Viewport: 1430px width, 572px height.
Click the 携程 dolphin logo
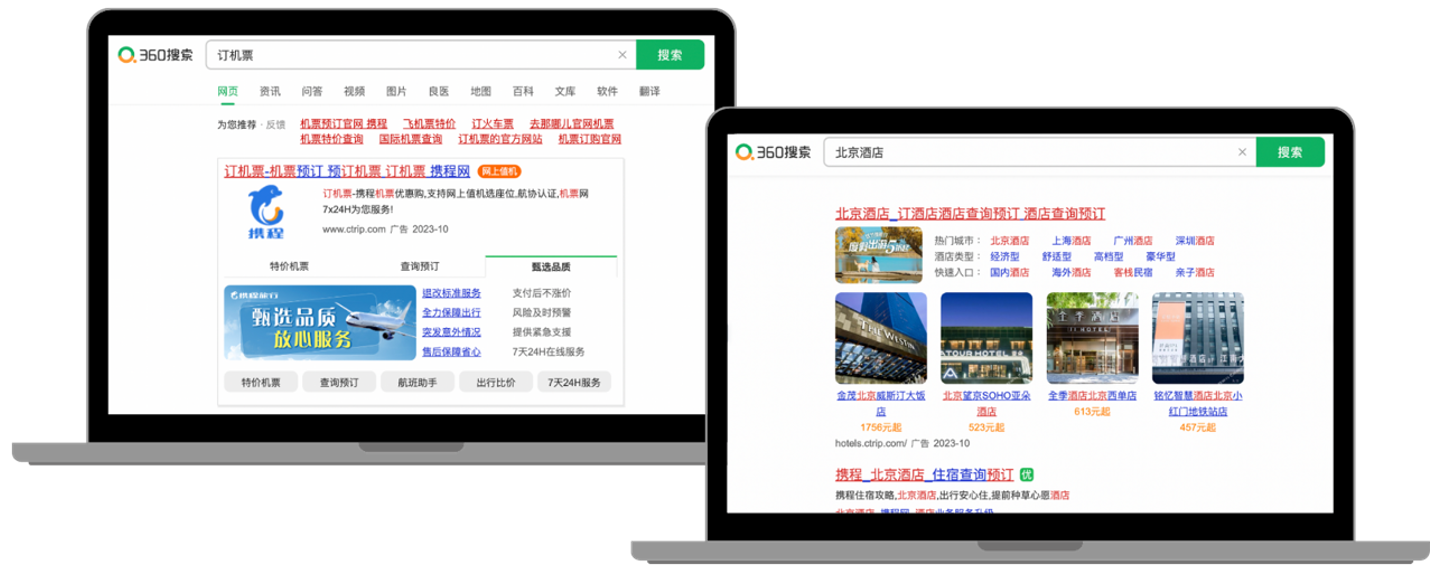pos(266,213)
